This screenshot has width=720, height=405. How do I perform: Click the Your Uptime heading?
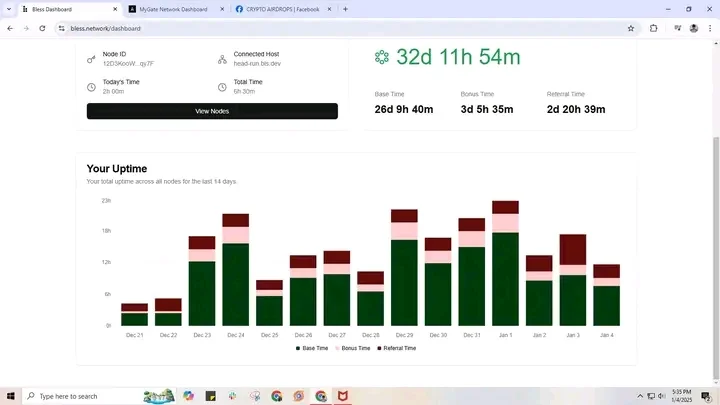pyautogui.click(x=117, y=169)
